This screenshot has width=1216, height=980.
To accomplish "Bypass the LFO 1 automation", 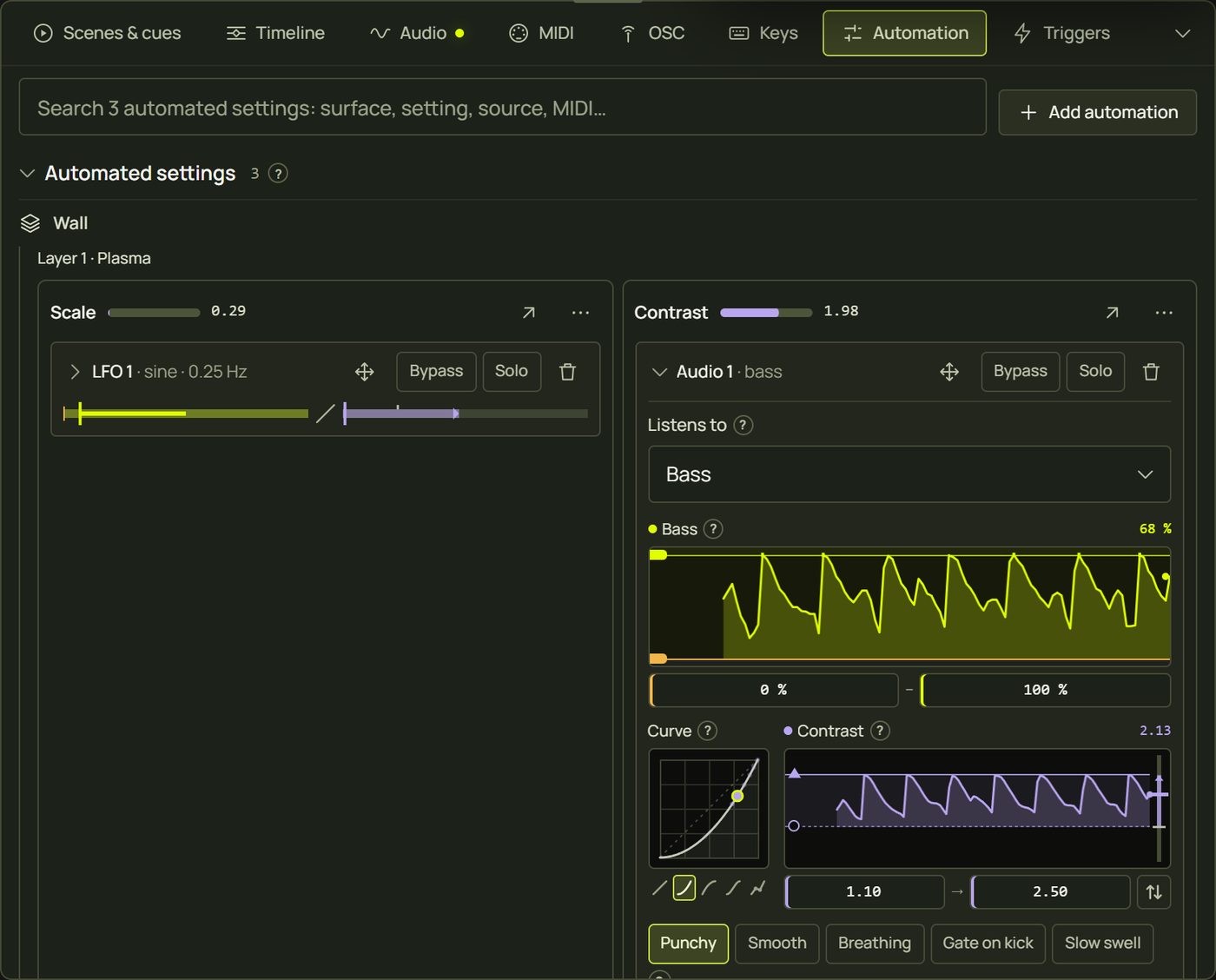I will coord(436,372).
